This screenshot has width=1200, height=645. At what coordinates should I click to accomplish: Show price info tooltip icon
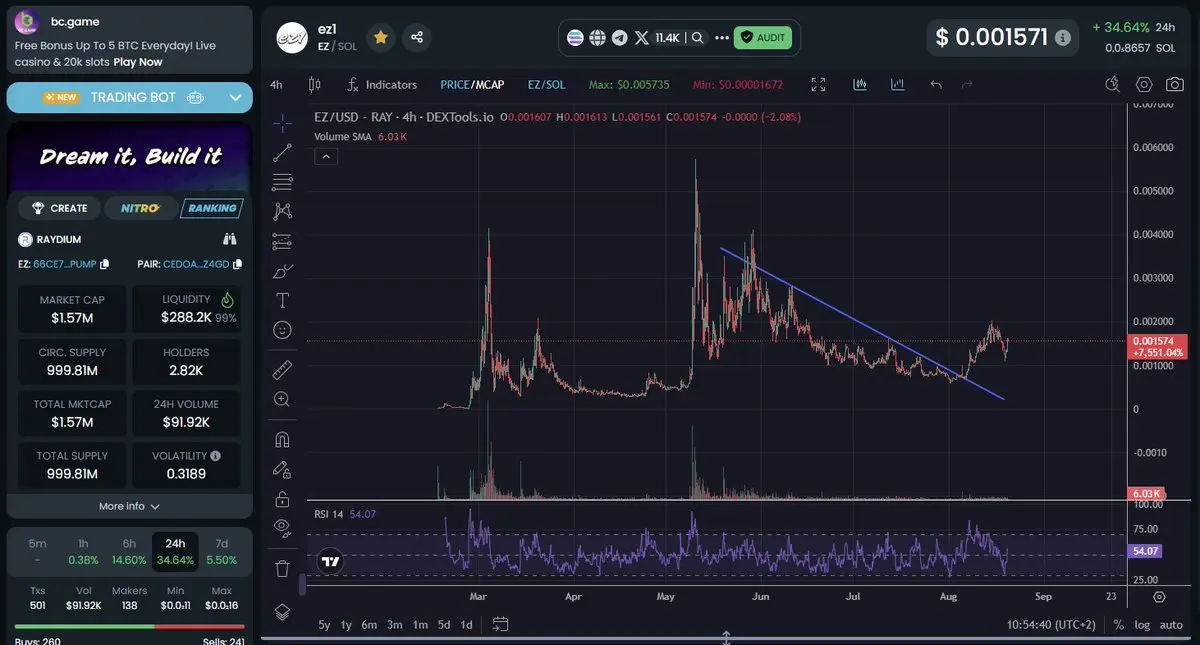pyautogui.click(x=1063, y=38)
